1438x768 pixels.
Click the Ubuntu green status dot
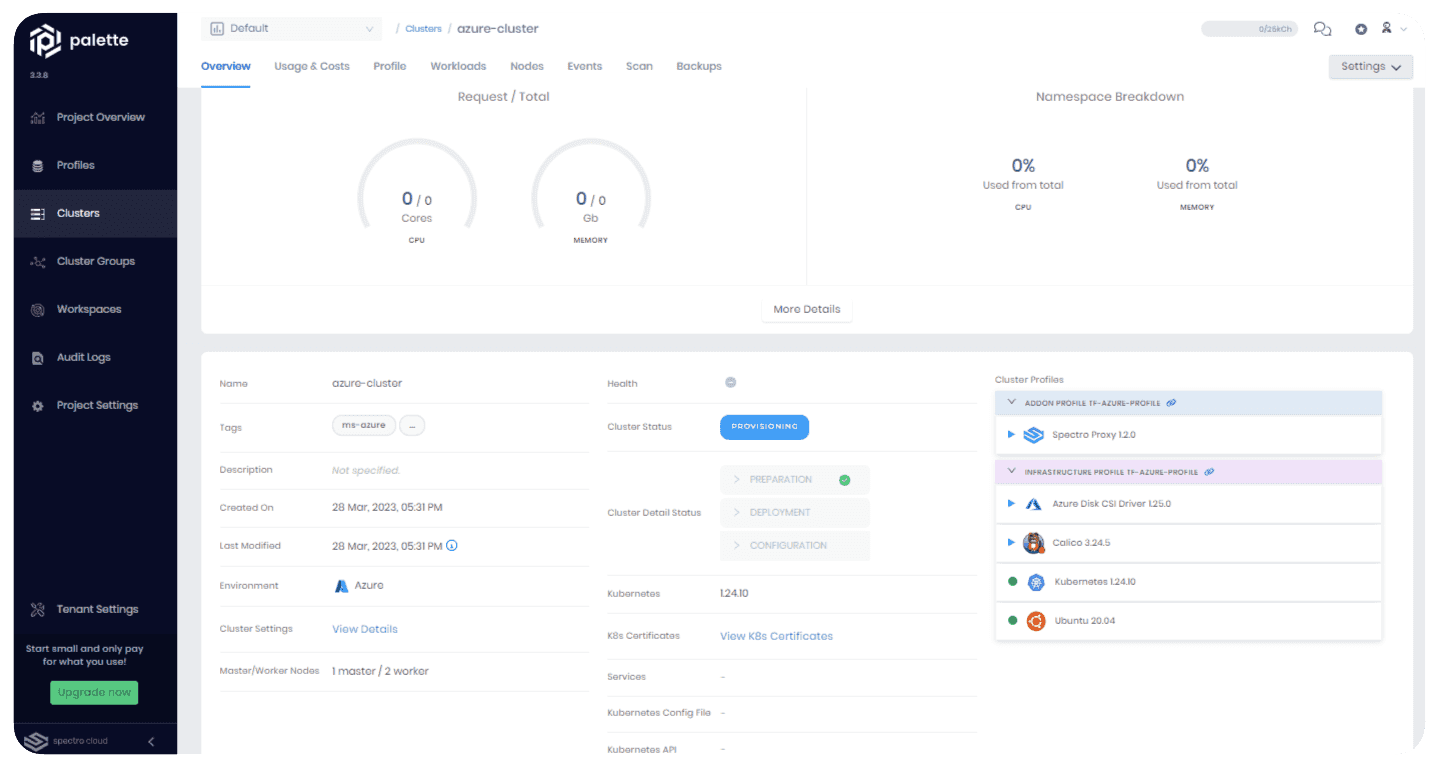(1012, 621)
